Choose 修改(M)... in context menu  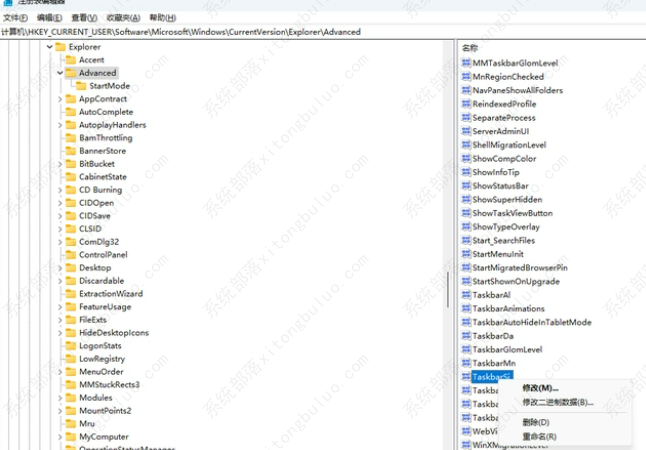click(x=540, y=388)
